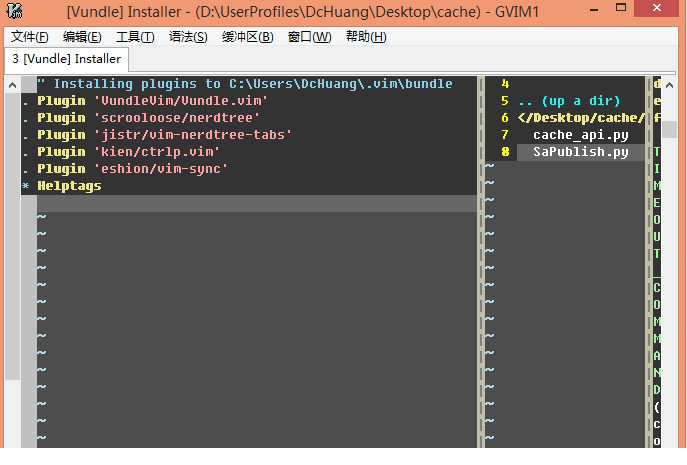The height and width of the screenshot is (465, 687).
Task: Maximize the GVIM window
Action: coord(621,8)
